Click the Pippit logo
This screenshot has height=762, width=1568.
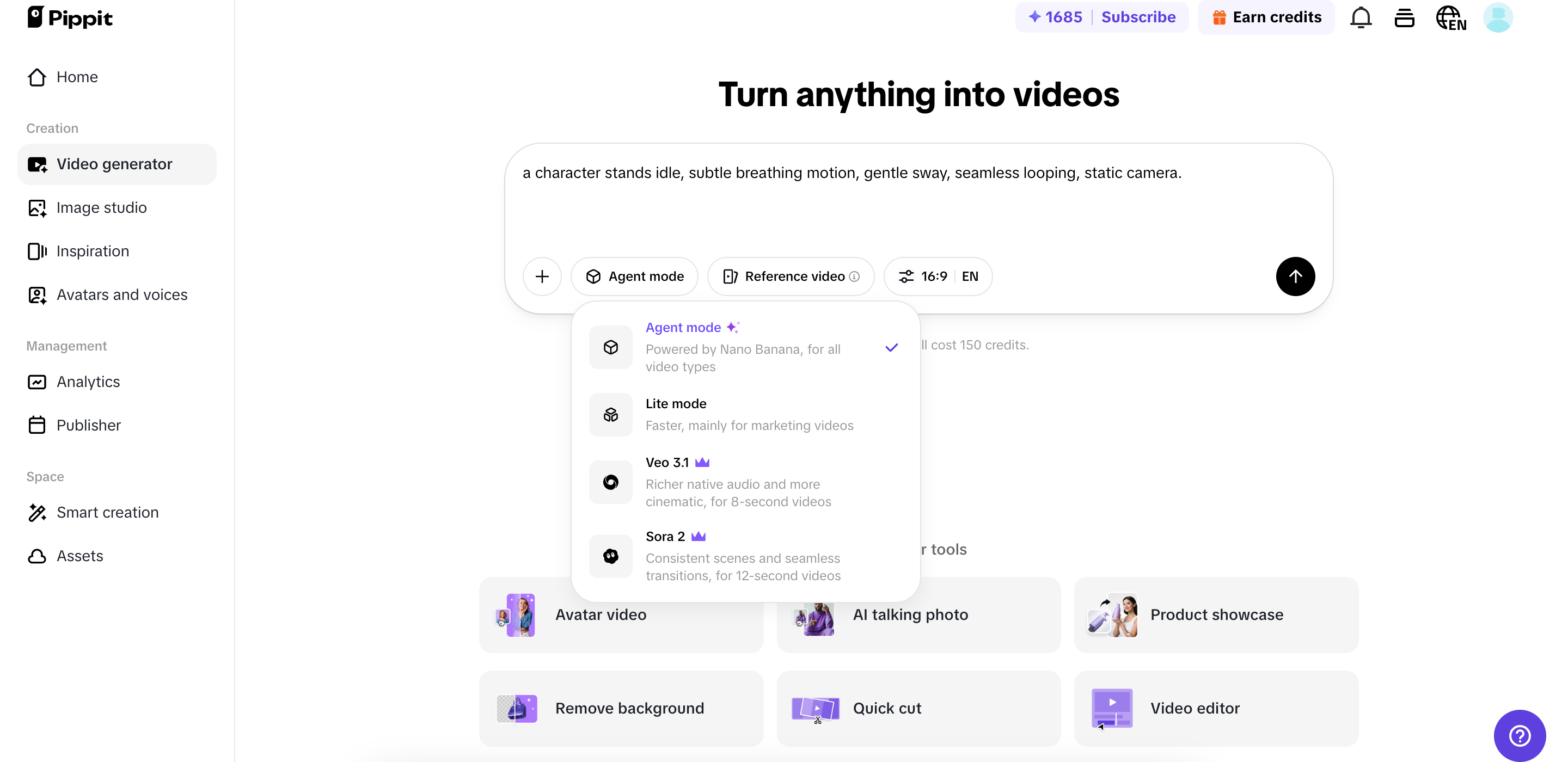click(x=69, y=17)
